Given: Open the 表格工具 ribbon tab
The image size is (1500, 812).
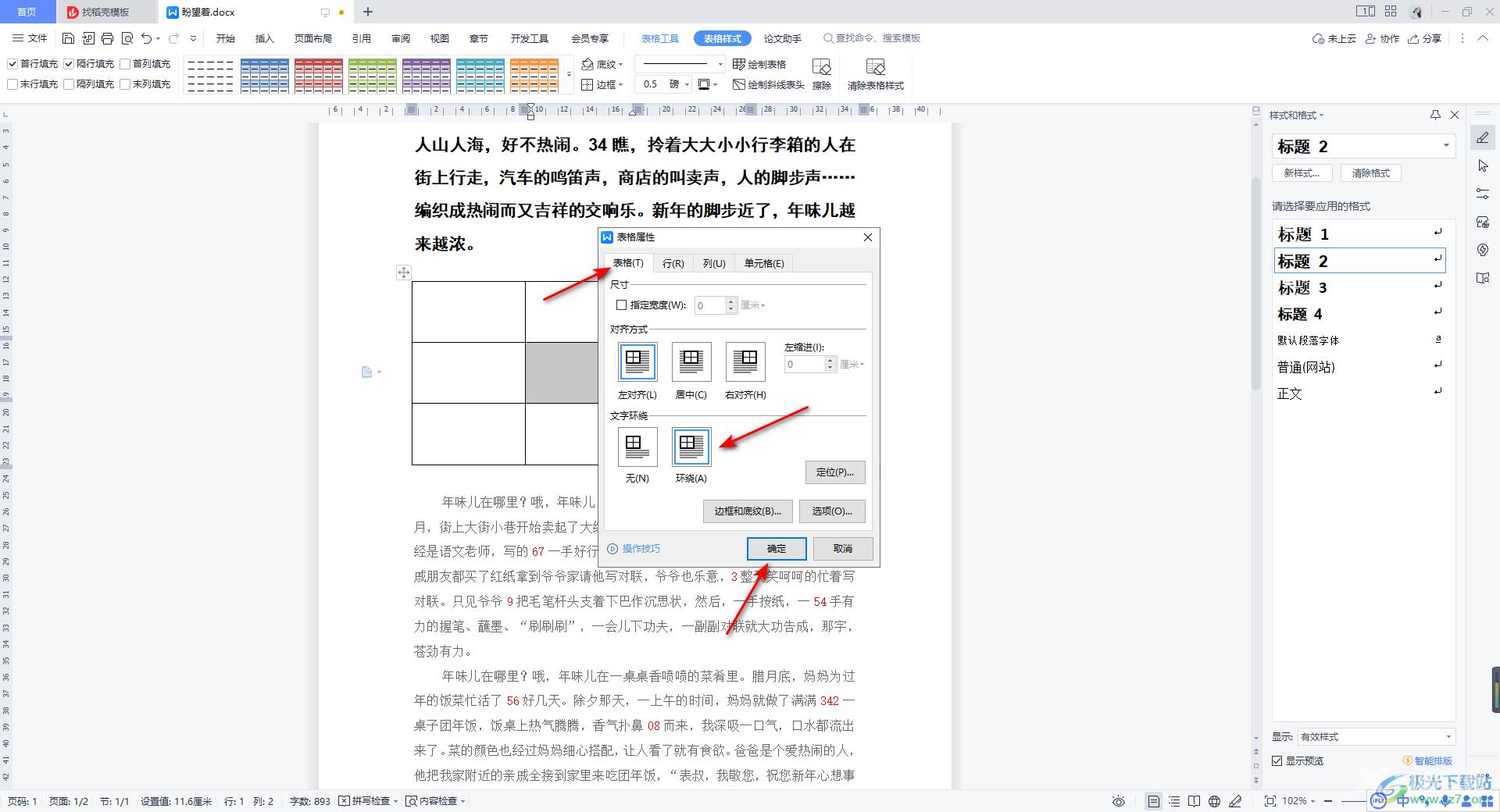Looking at the screenshot, I should [660, 38].
